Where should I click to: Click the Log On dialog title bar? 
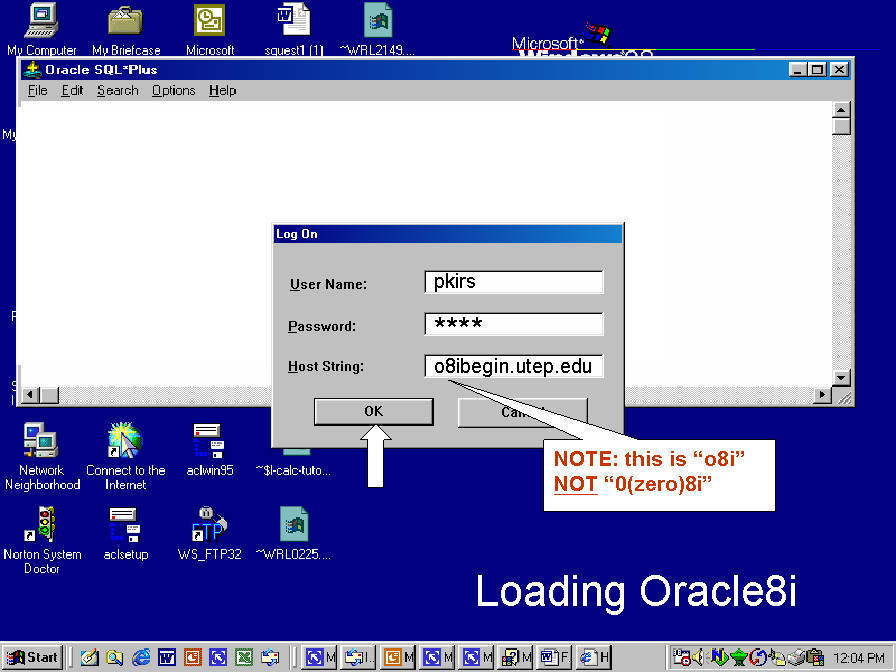[x=447, y=234]
